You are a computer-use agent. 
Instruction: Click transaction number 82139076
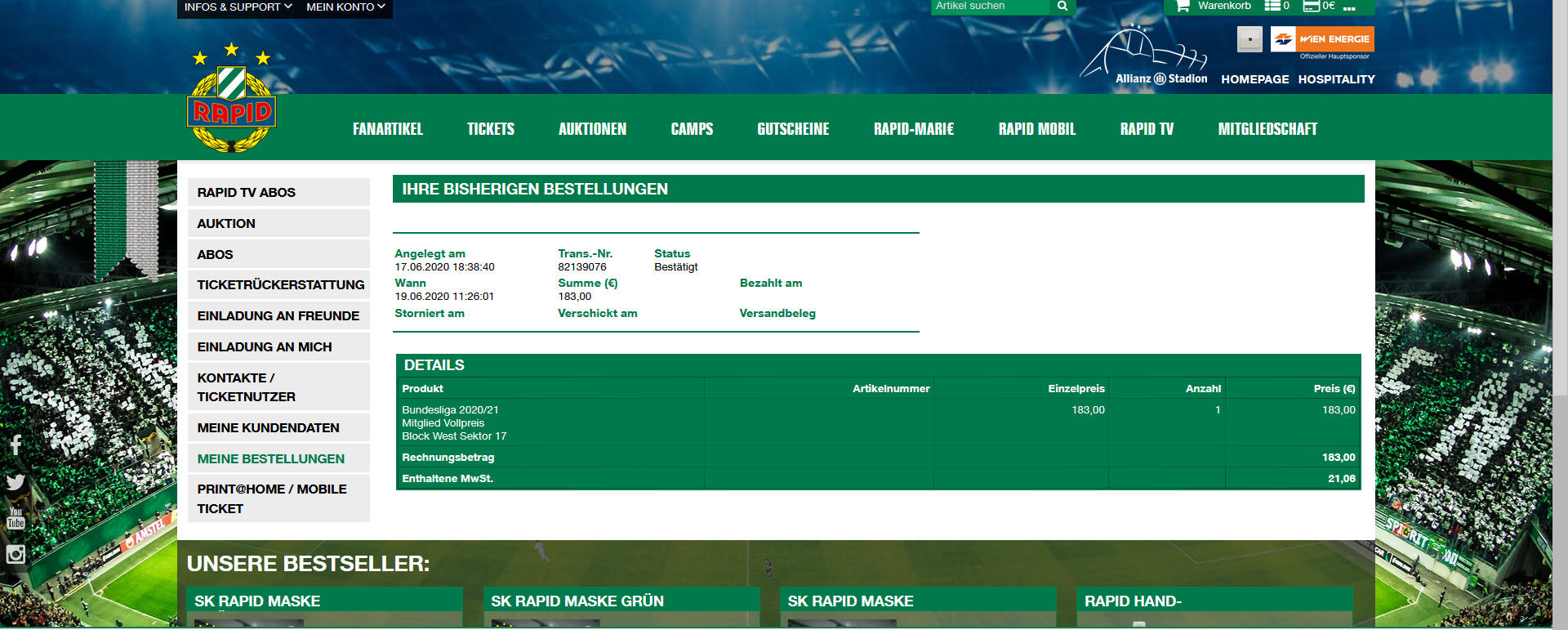(582, 267)
